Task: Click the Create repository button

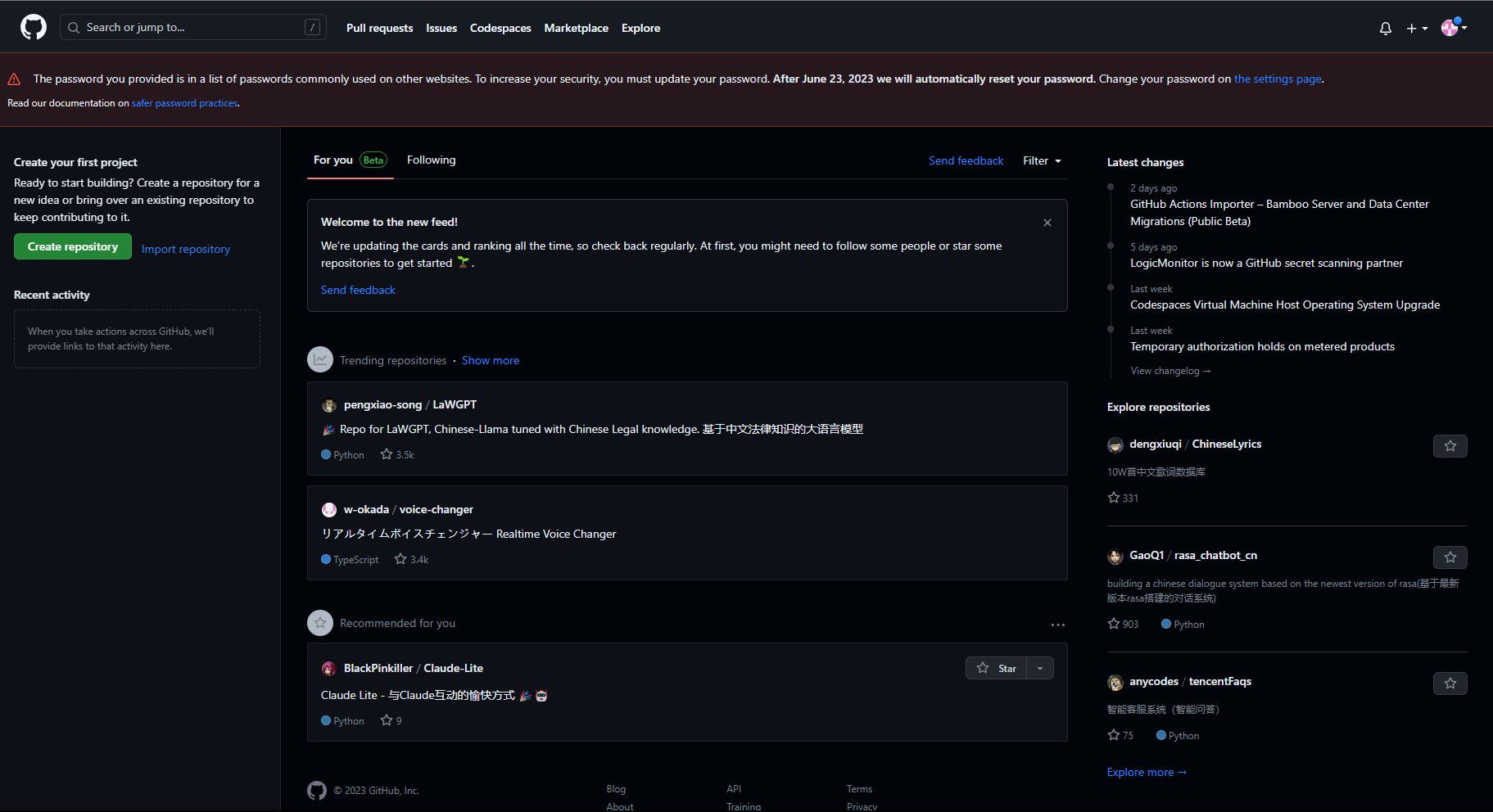Action: (73, 246)
